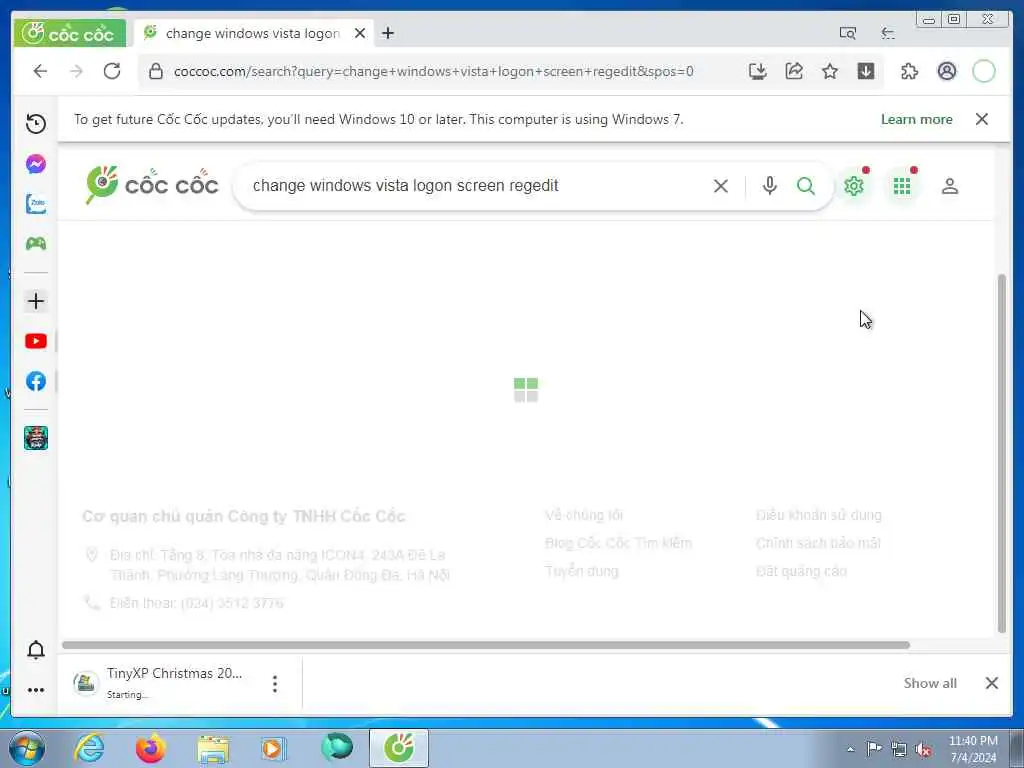Open search settings gear icon

click(854, 186)
